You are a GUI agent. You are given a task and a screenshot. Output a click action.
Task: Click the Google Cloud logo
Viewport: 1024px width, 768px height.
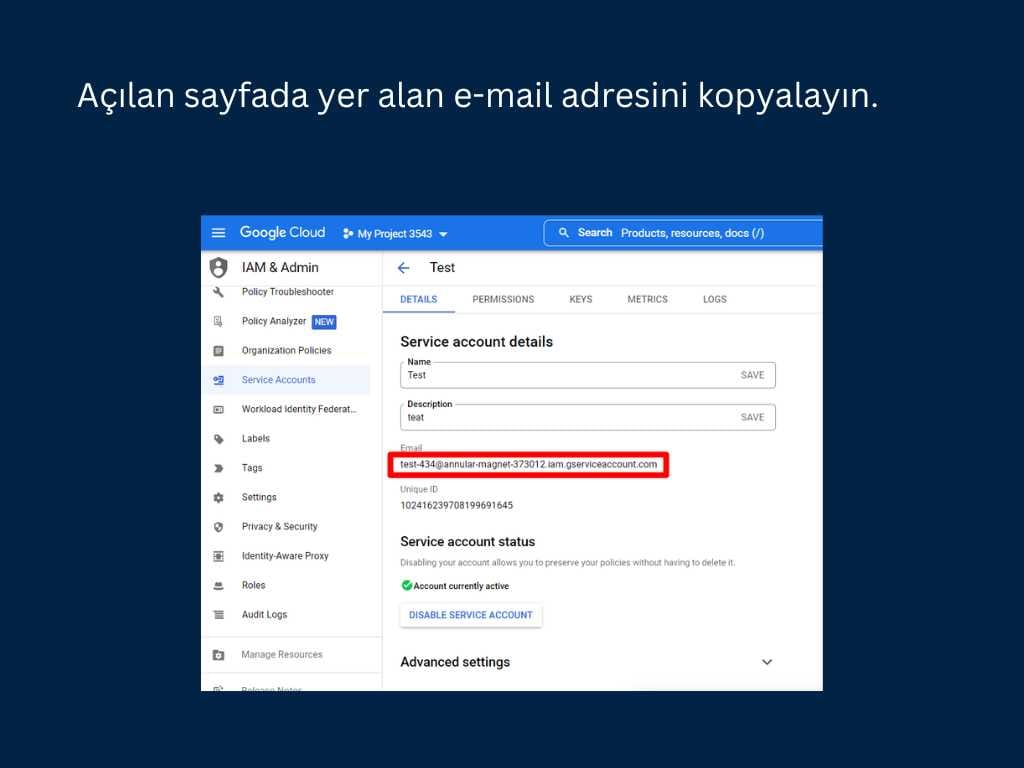282,232
